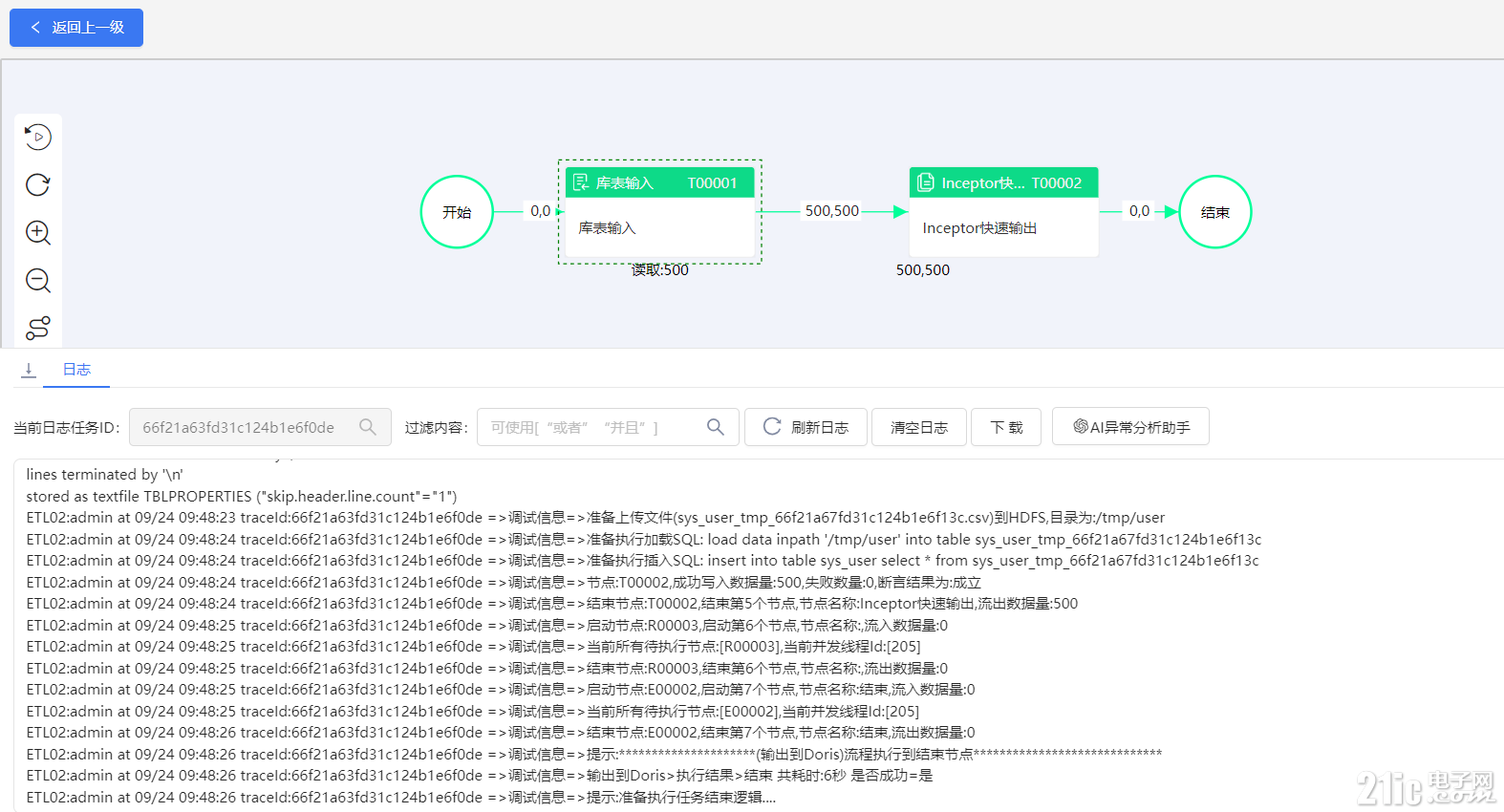Viewport: 1504px width, 812px height.
Task: Select the 库表输入 T00001 node header
Action: tap(660, 182)
